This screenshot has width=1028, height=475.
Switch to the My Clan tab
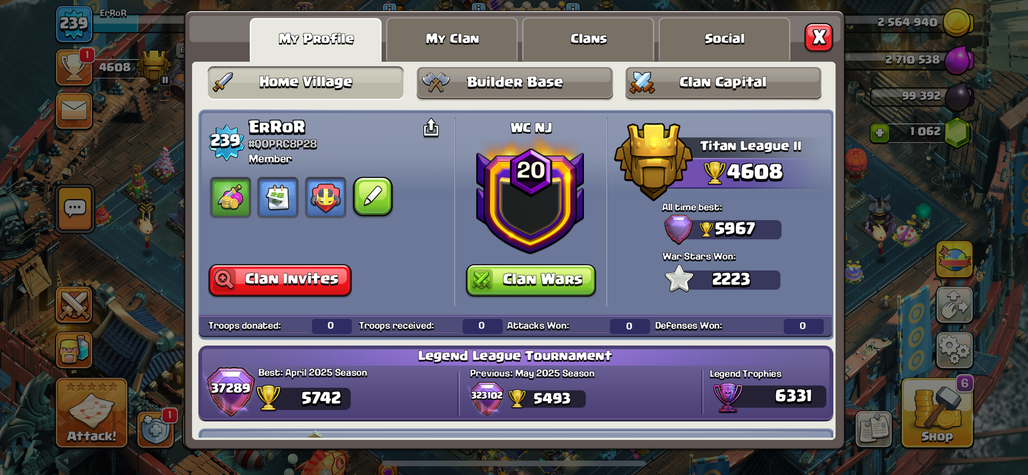pyautogui.click(x=452, y=39)
